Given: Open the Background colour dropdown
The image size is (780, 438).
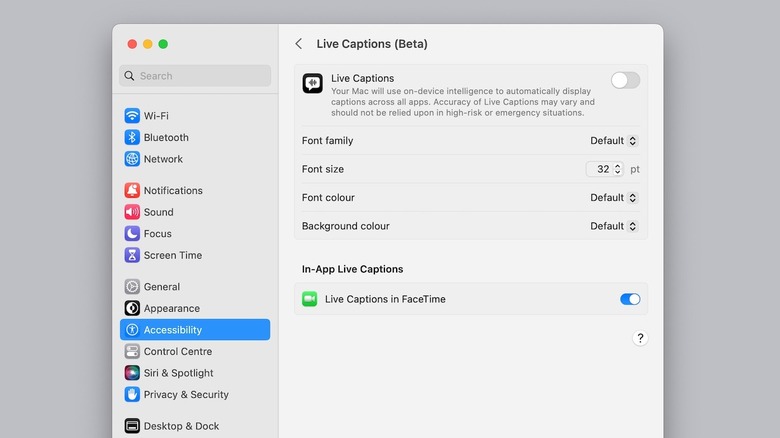Looking at the screenshot, I should 613,226.
